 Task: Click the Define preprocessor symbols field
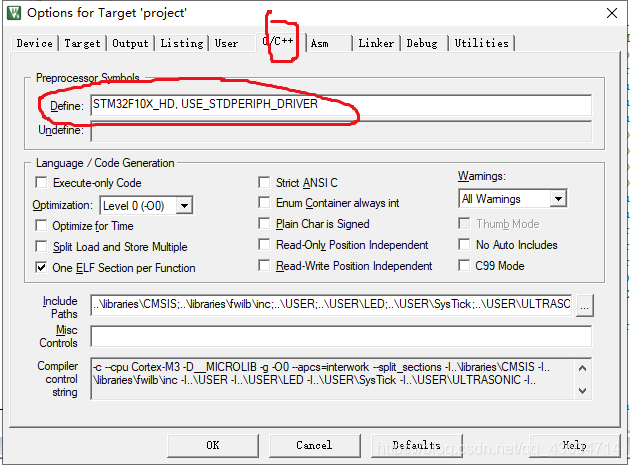[341, 104]
